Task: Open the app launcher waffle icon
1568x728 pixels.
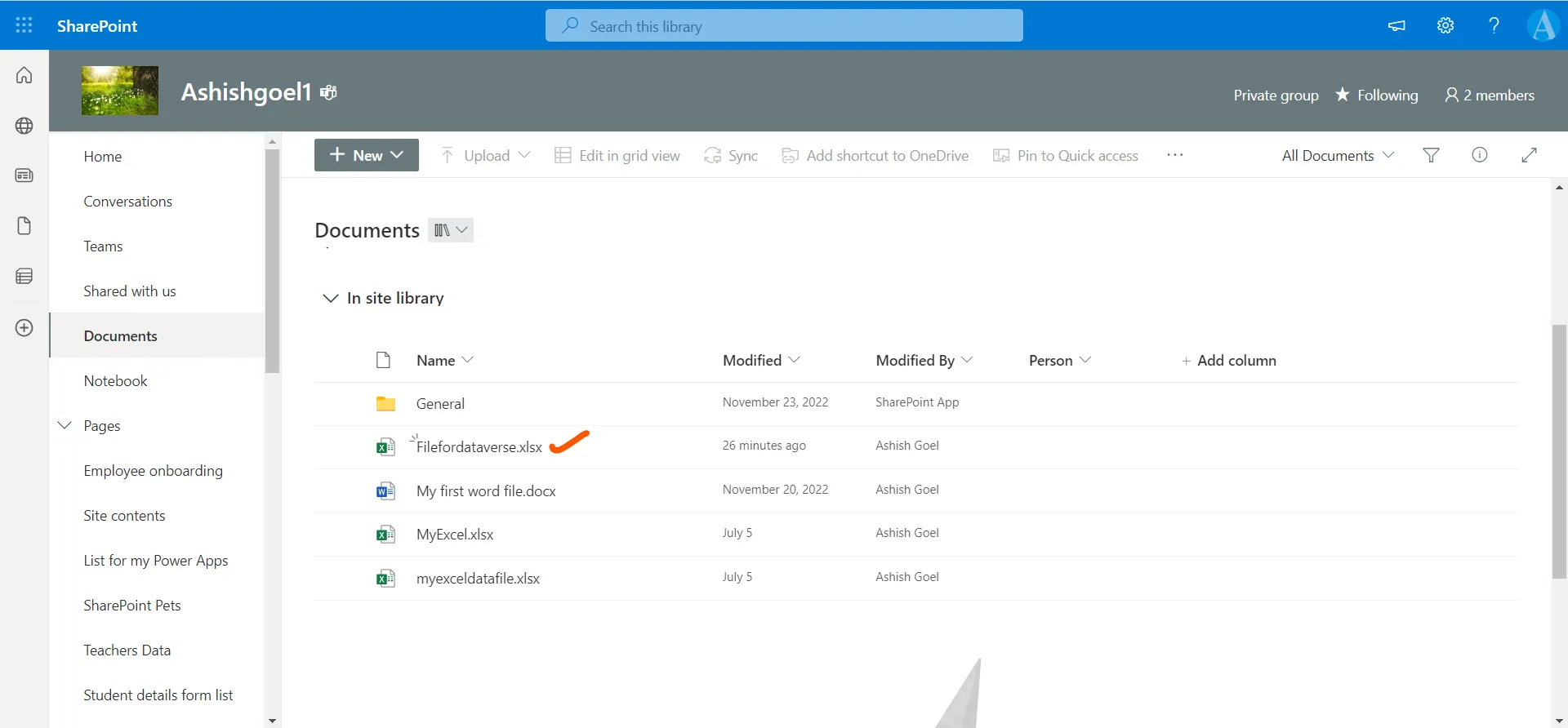Action: 24,25
